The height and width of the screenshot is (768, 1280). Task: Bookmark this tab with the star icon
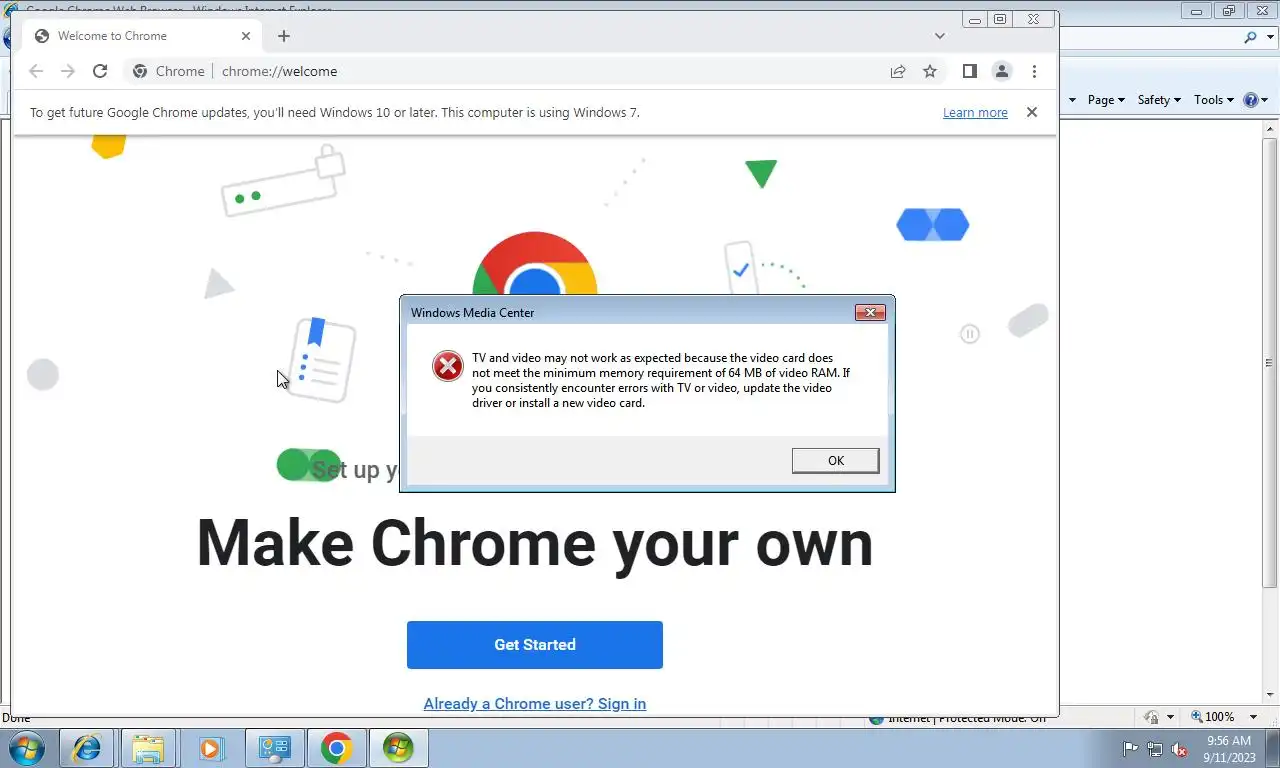click(930, 71)
